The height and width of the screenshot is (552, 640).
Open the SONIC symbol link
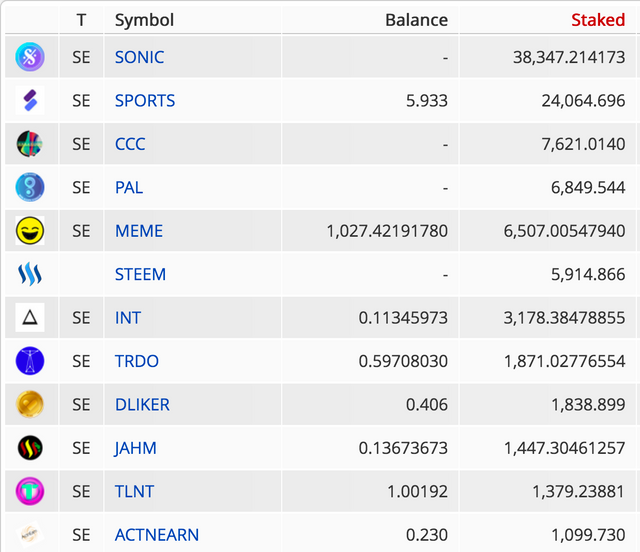140,57
